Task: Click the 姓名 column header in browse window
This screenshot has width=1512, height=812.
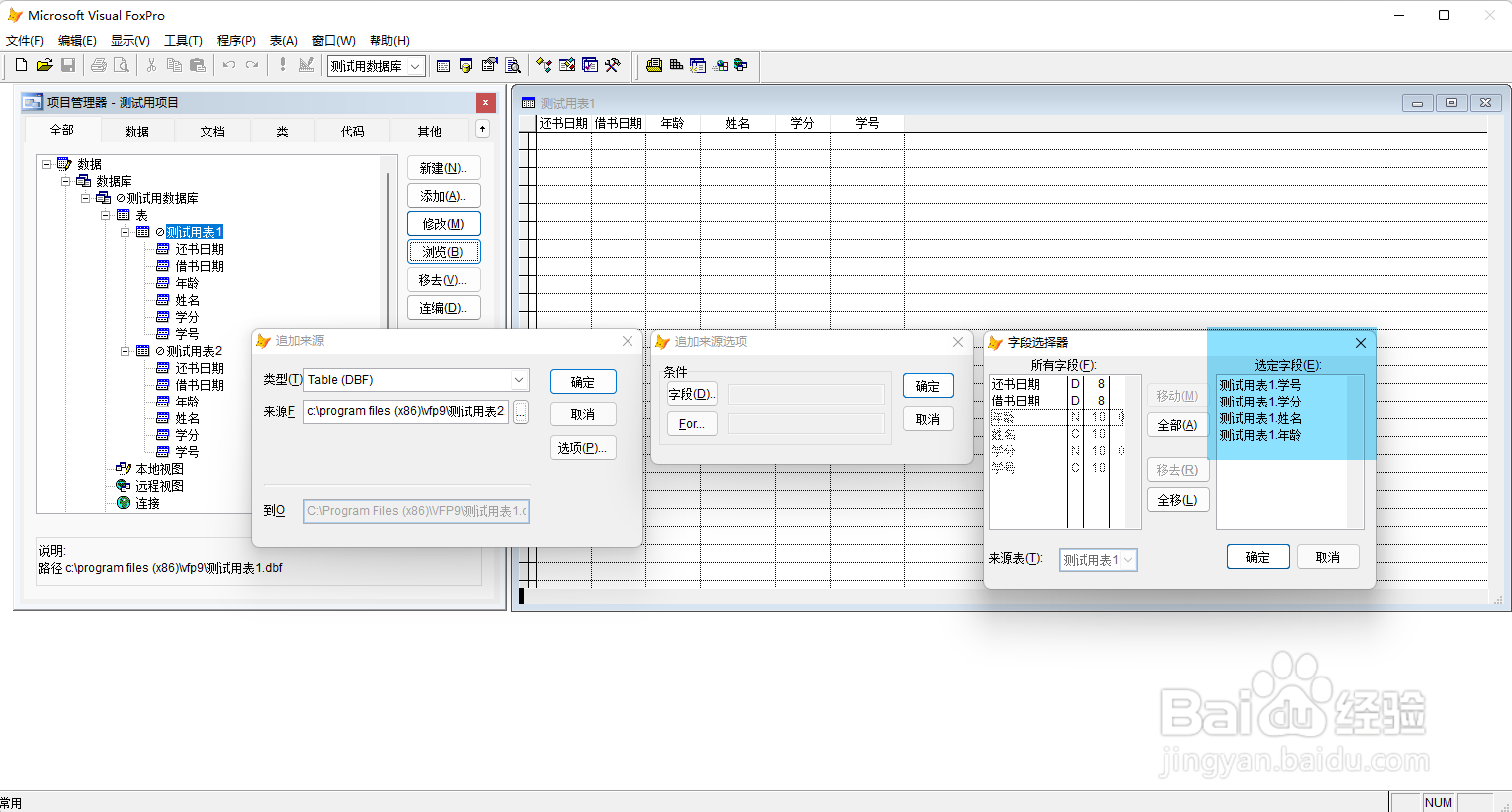Action: (x=738, y=123)
